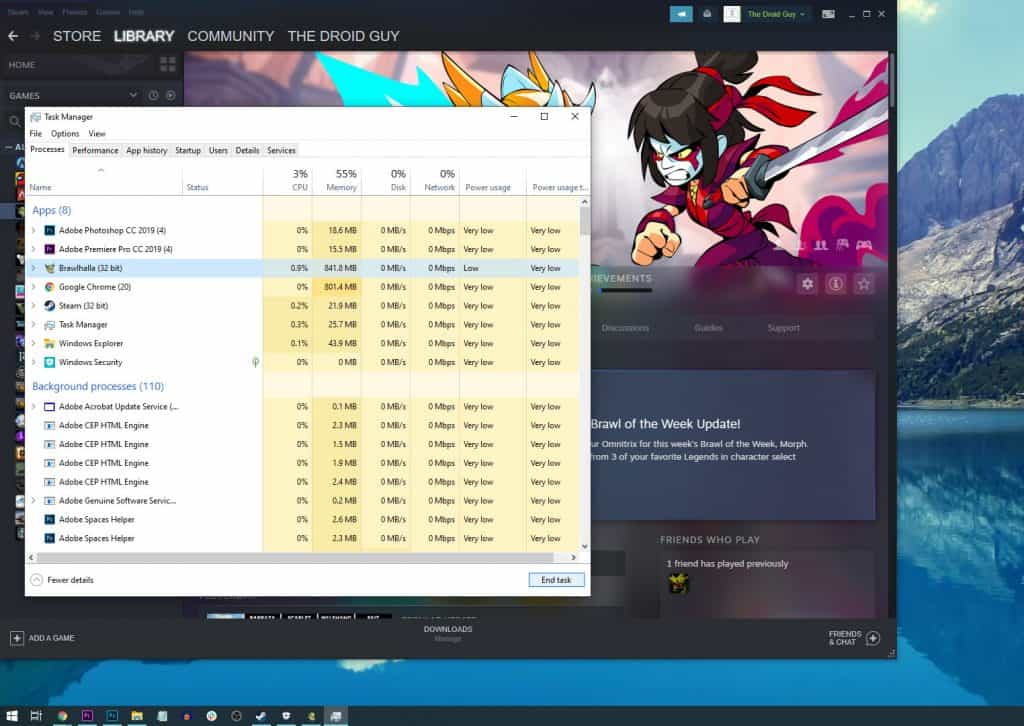This screenshot has height=726, width=1024.
Task: Switch to the Performance tab
Action: coord(95,150)
